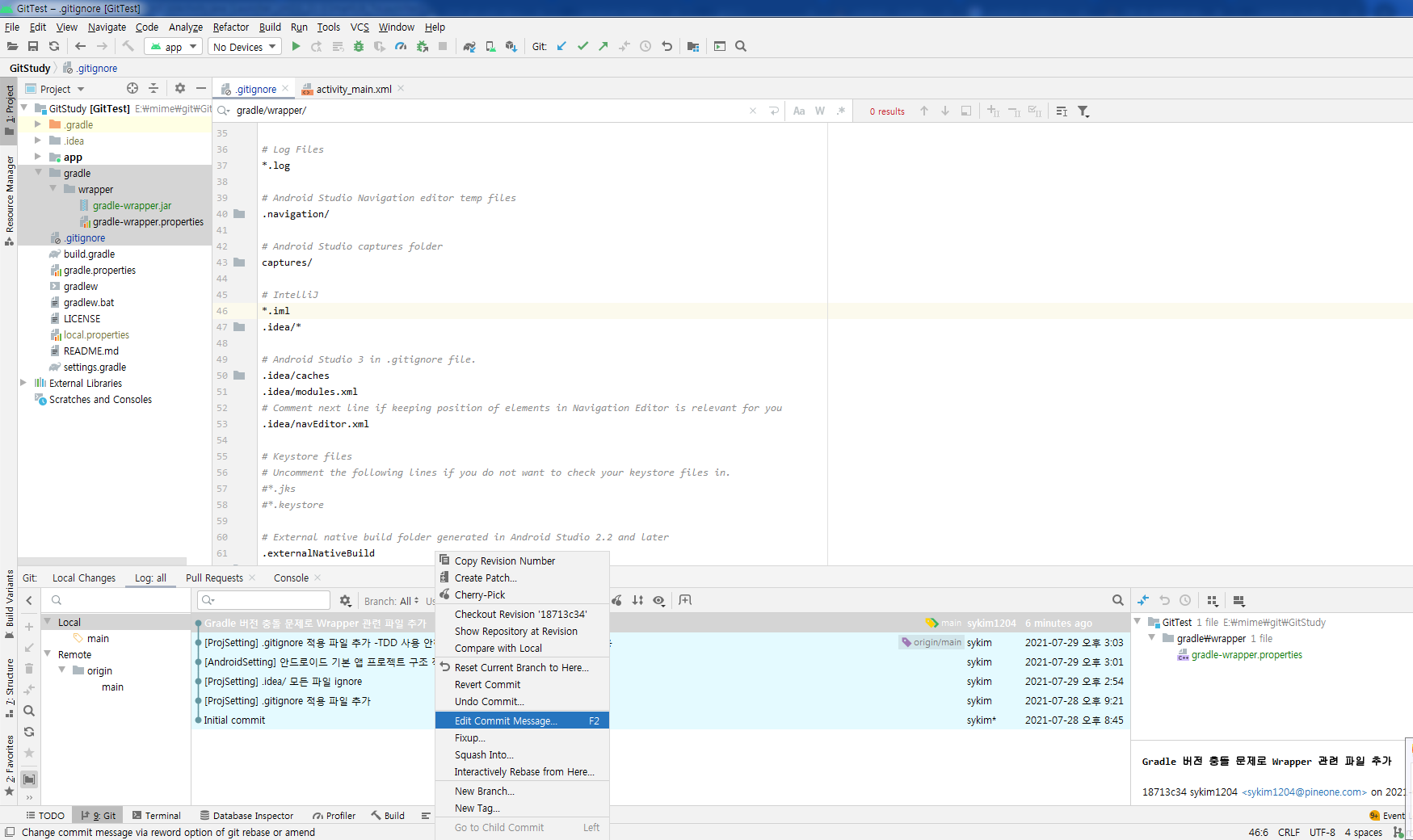Screen dimensions: 1413x840
Task: Open the VCS menu
Action: pos(360,27)
